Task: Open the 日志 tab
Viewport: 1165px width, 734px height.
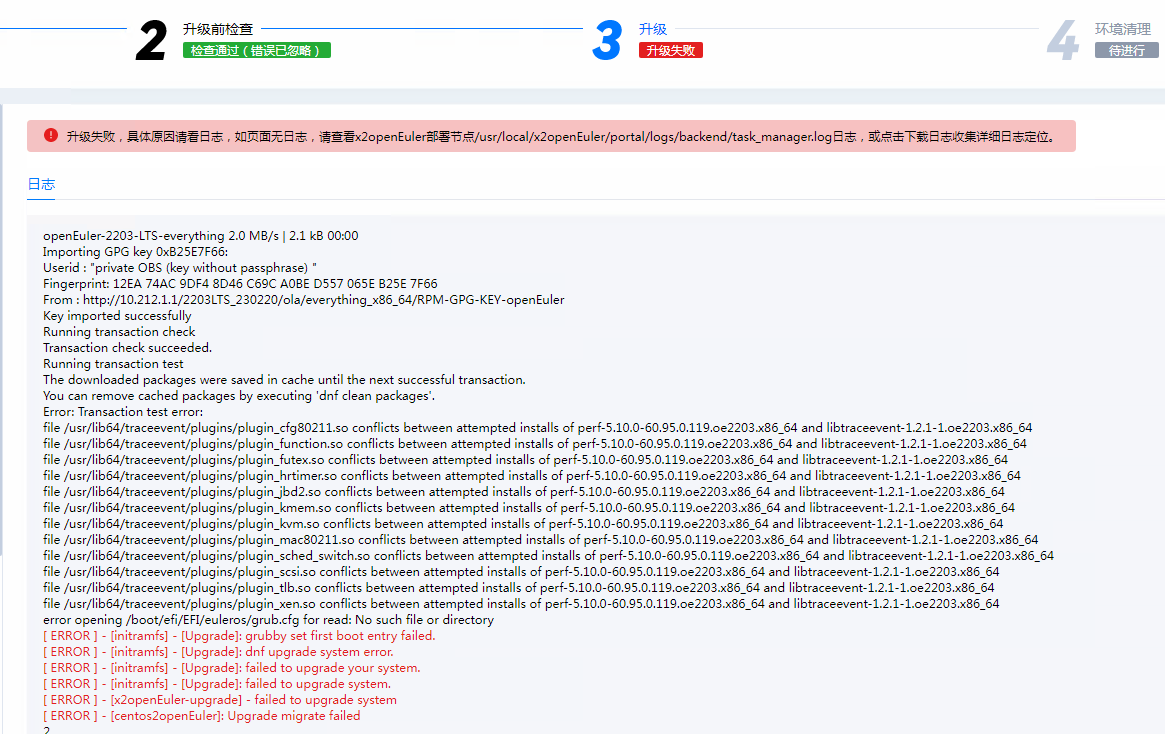Action: click(41, 184)
